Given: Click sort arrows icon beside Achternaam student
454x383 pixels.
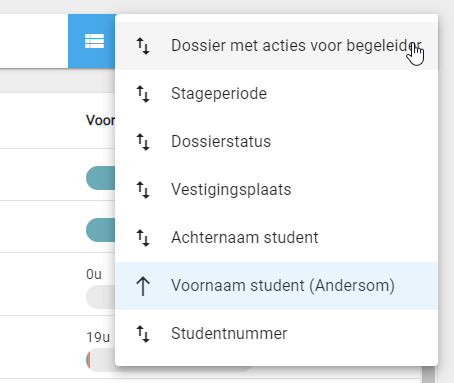Looking at the screenshot, I should [143, 238].
